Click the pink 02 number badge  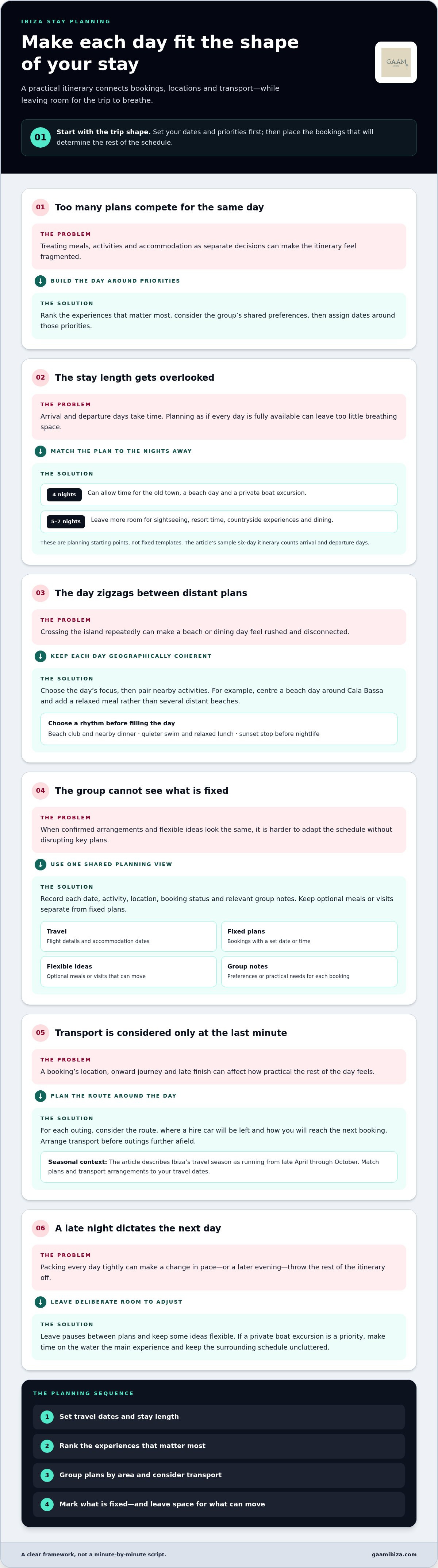(x=40, y=377)
